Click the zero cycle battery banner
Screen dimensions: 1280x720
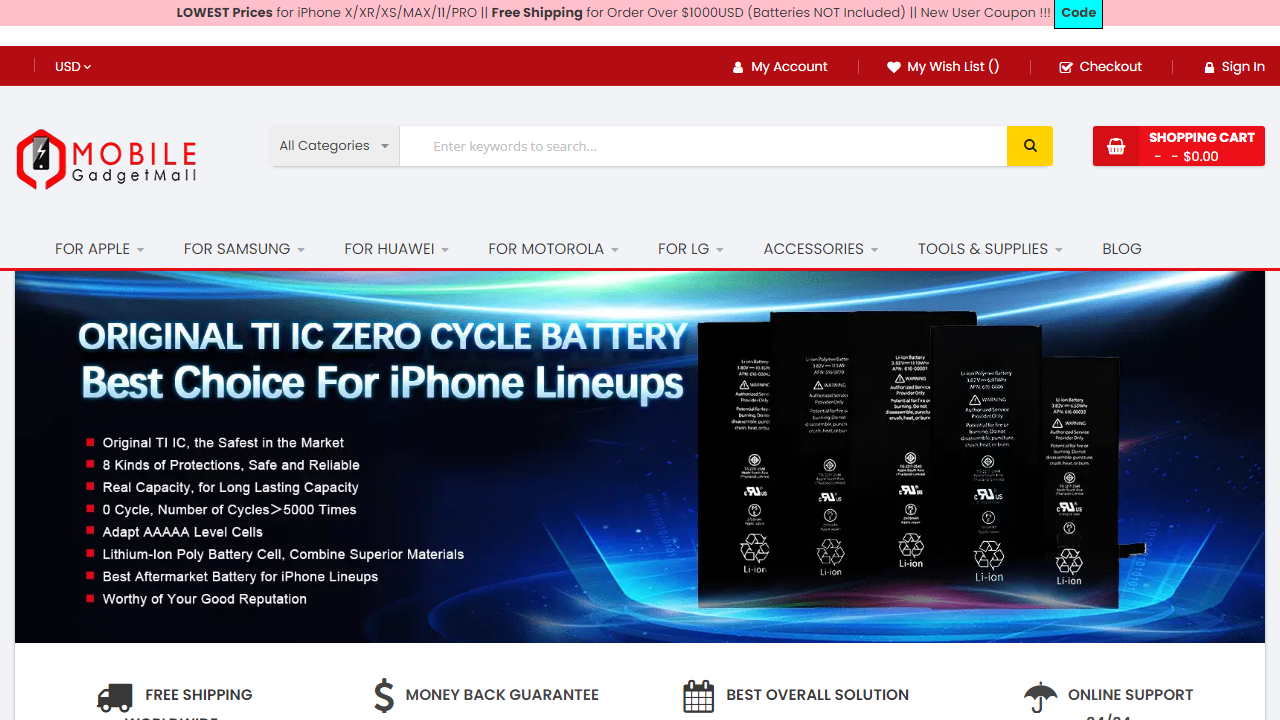640,457
